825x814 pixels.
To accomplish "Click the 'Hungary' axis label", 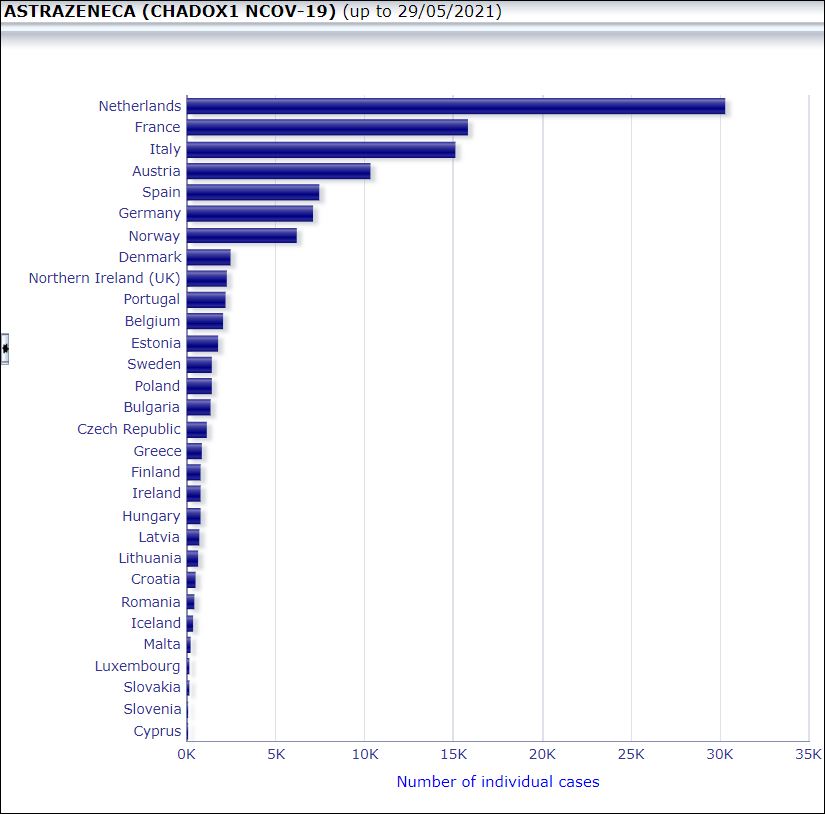I will coord(151,516).
